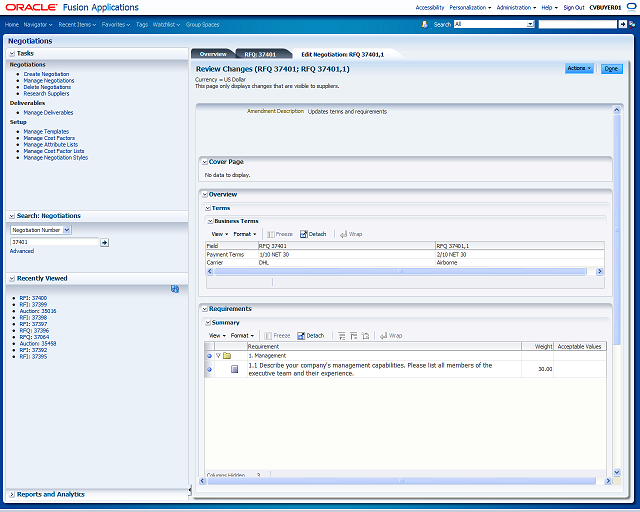Click Freeze in Business Terms toolbar
640x512 pixels.
tap(280, 234)
